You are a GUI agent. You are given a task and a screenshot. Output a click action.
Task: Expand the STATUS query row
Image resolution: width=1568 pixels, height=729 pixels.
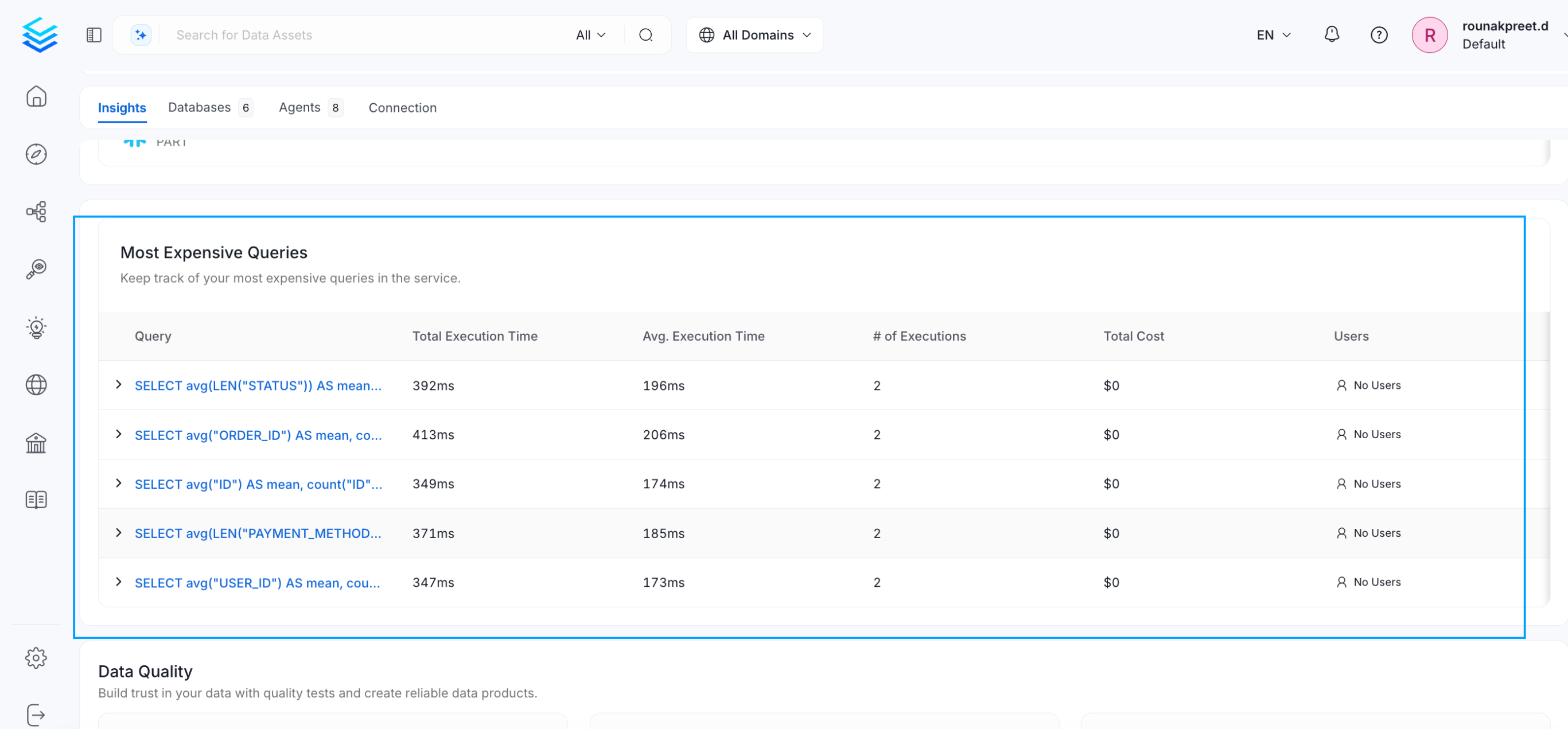point(119,385)
